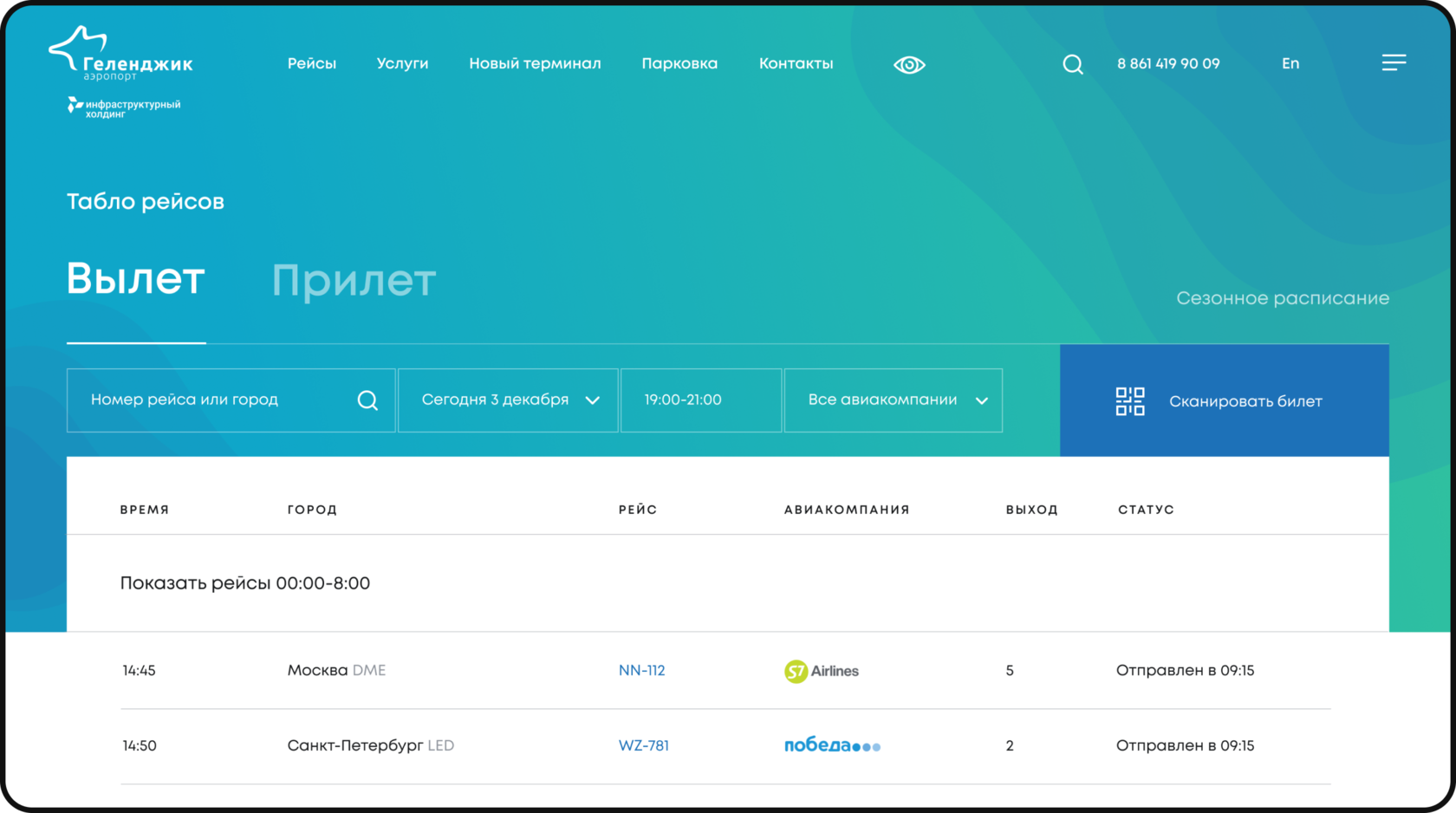Open flight NN-112 details
Screen dimensions: 1456x813
click(x=642, y=670)
